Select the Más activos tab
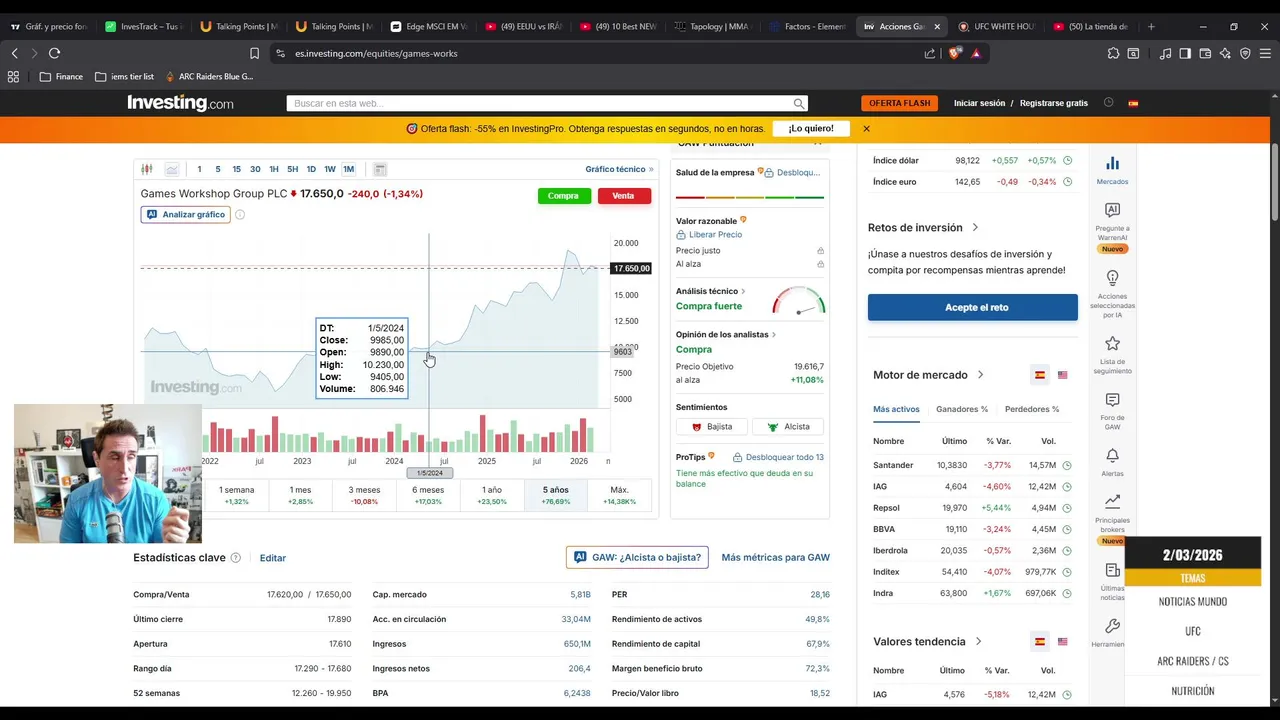1280x720 pixels. (896, 409)
